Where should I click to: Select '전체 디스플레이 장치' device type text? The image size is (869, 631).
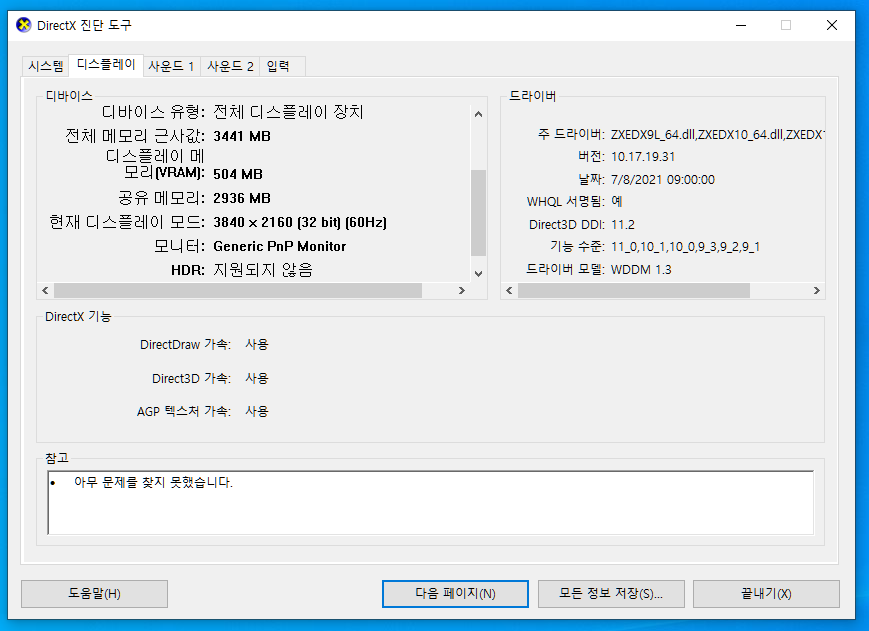pyautogui.click(x=288, y=112)
